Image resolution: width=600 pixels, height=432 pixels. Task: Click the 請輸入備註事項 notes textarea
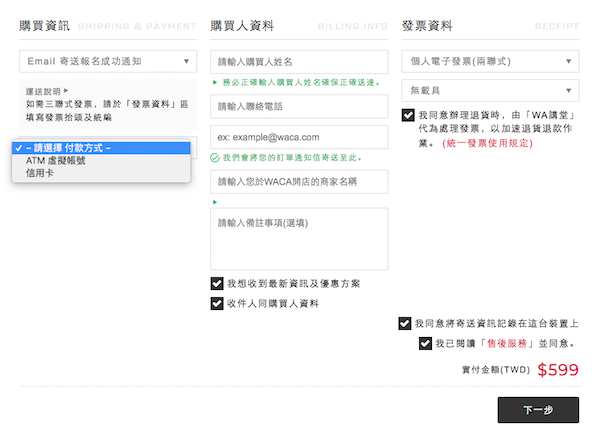click(299, 239)
